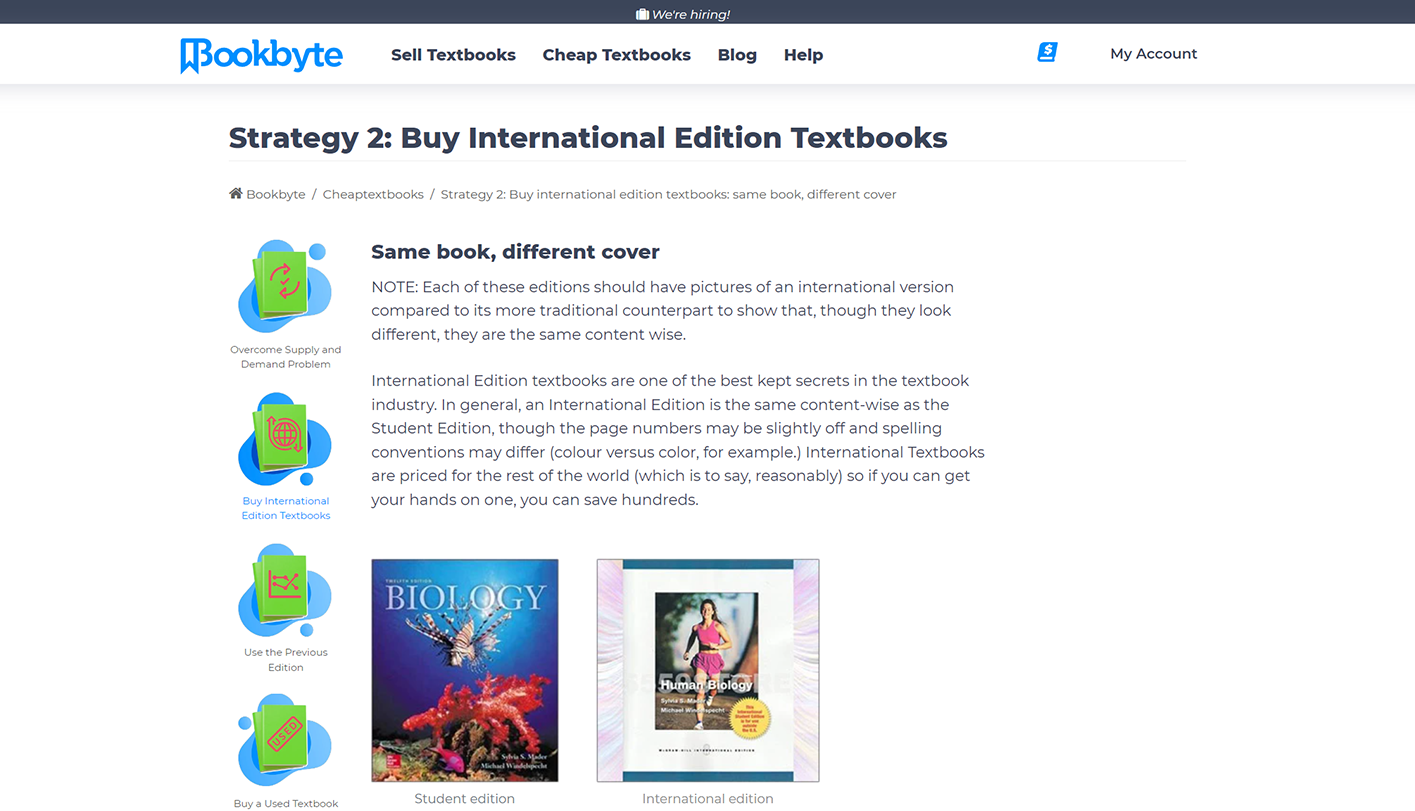Click the Buy International Edition Textbooks icon
The image size is (1415, 811).
tap(285, 439)
